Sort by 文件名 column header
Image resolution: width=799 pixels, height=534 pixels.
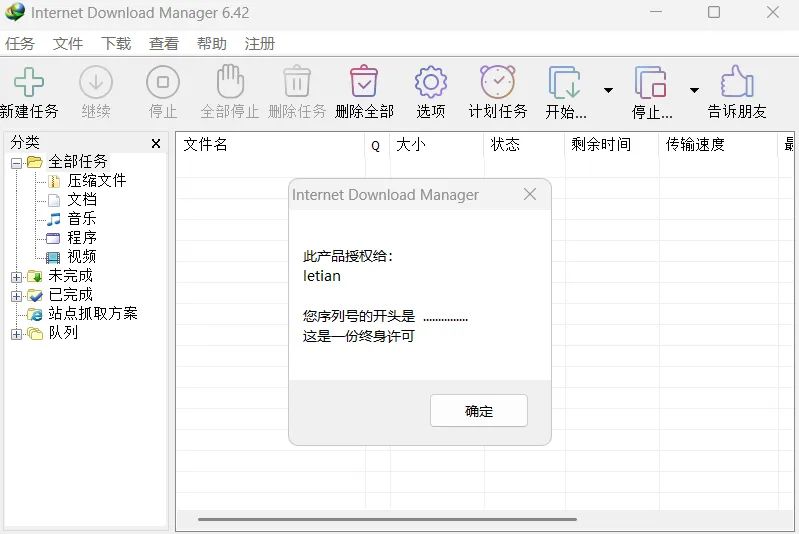click(x=271, y=145)
